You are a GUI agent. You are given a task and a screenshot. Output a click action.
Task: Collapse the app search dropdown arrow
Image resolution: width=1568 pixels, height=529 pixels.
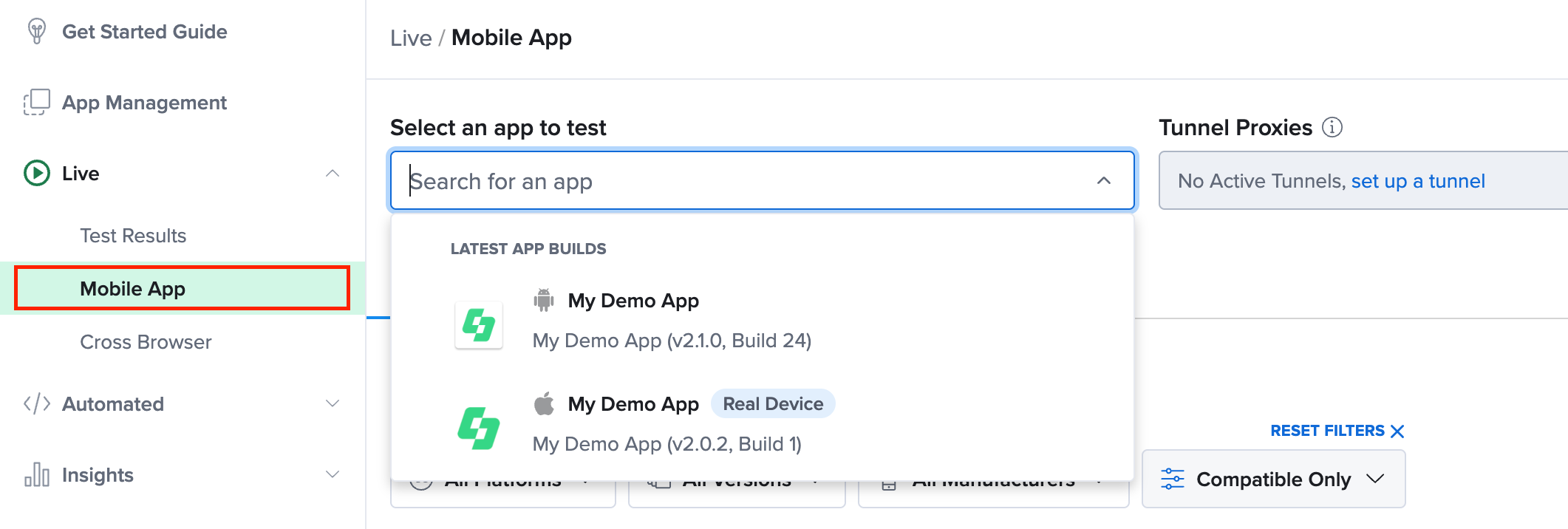pos(1102,180)
